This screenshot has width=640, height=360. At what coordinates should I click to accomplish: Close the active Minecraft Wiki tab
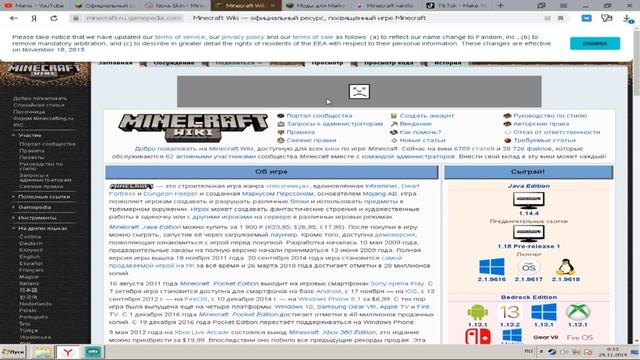click(273, 6)
